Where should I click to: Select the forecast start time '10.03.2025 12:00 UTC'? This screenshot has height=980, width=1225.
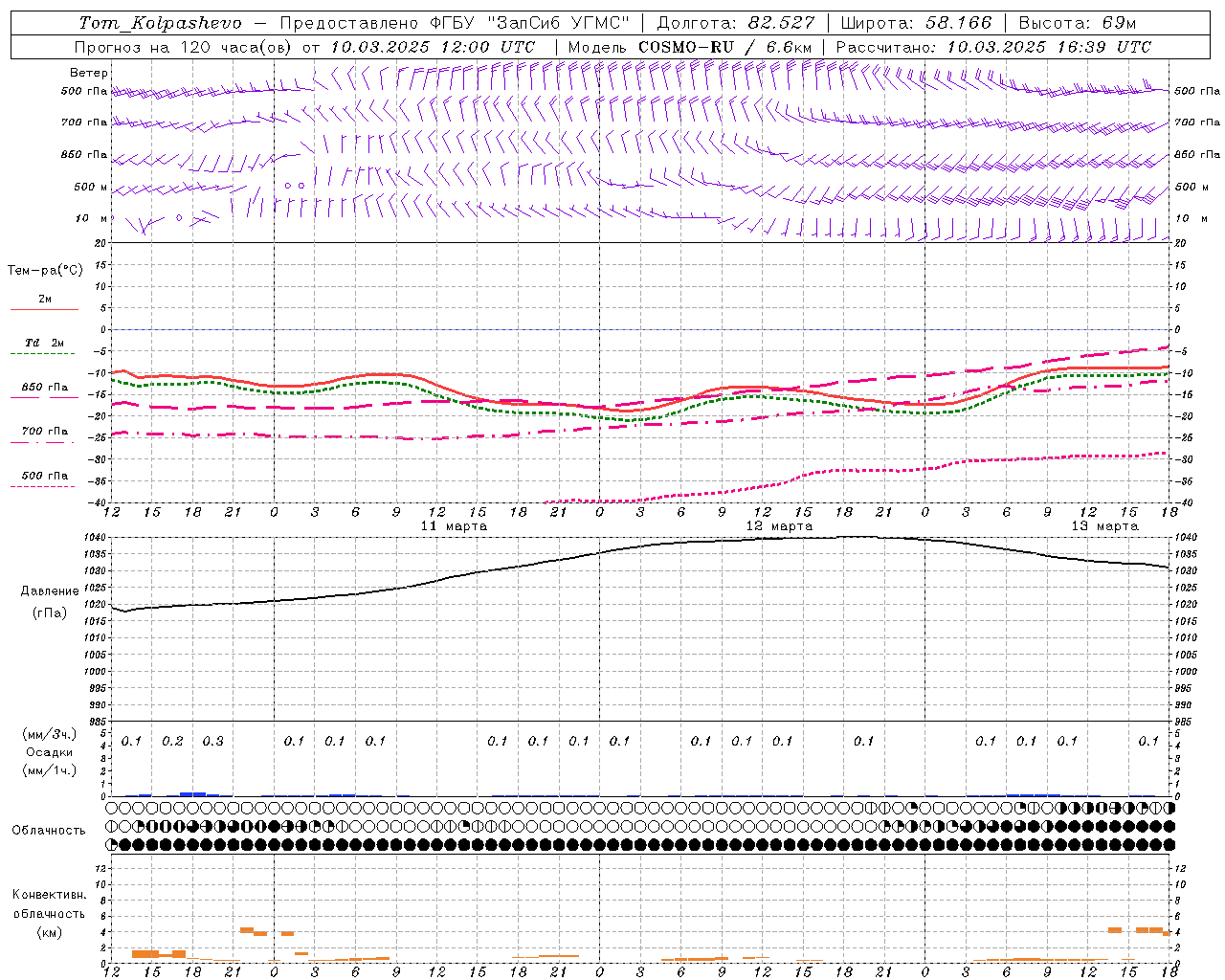[x=433, y=47]
